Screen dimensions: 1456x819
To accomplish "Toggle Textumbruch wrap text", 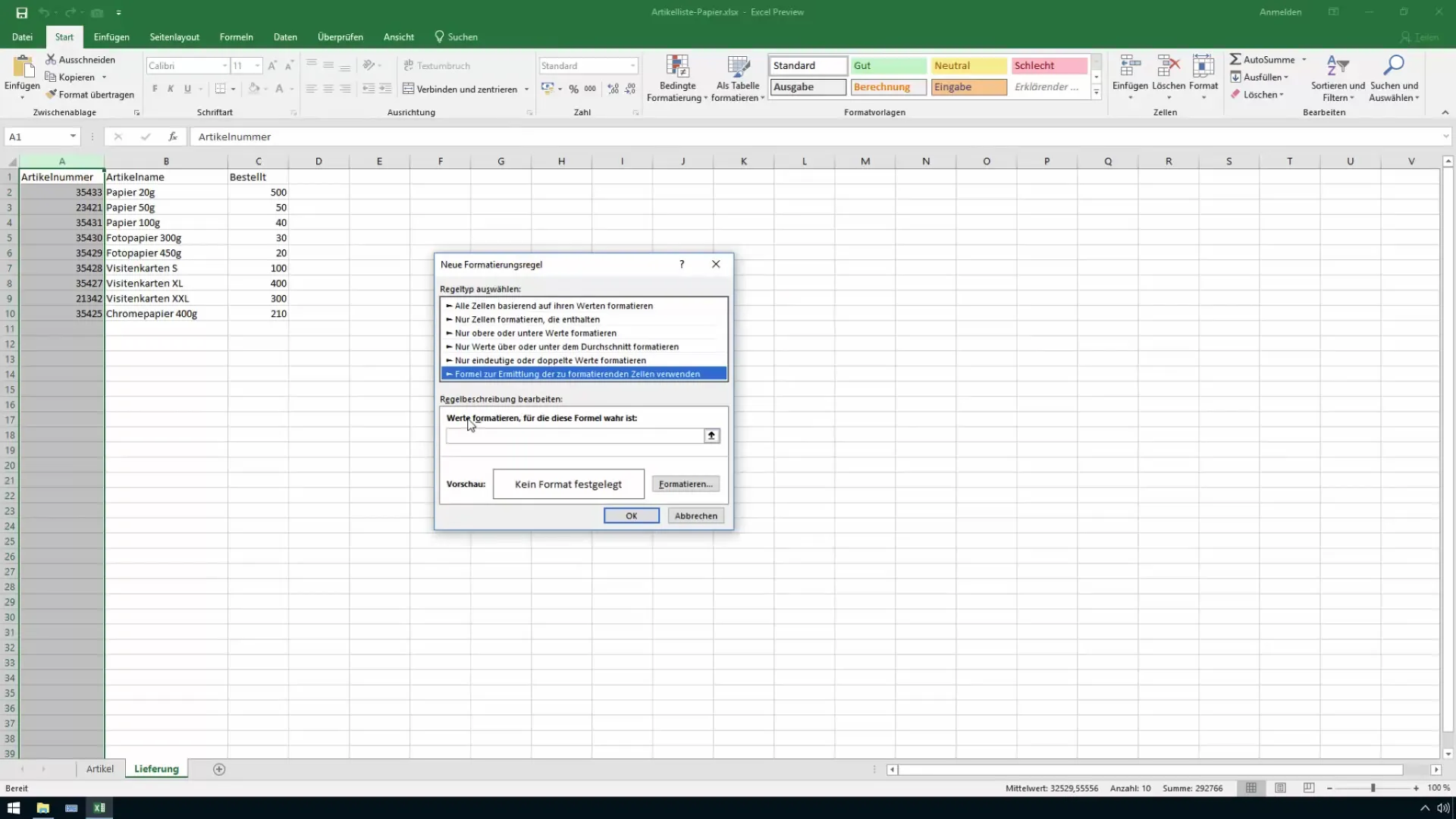I will tap(437, 66).
